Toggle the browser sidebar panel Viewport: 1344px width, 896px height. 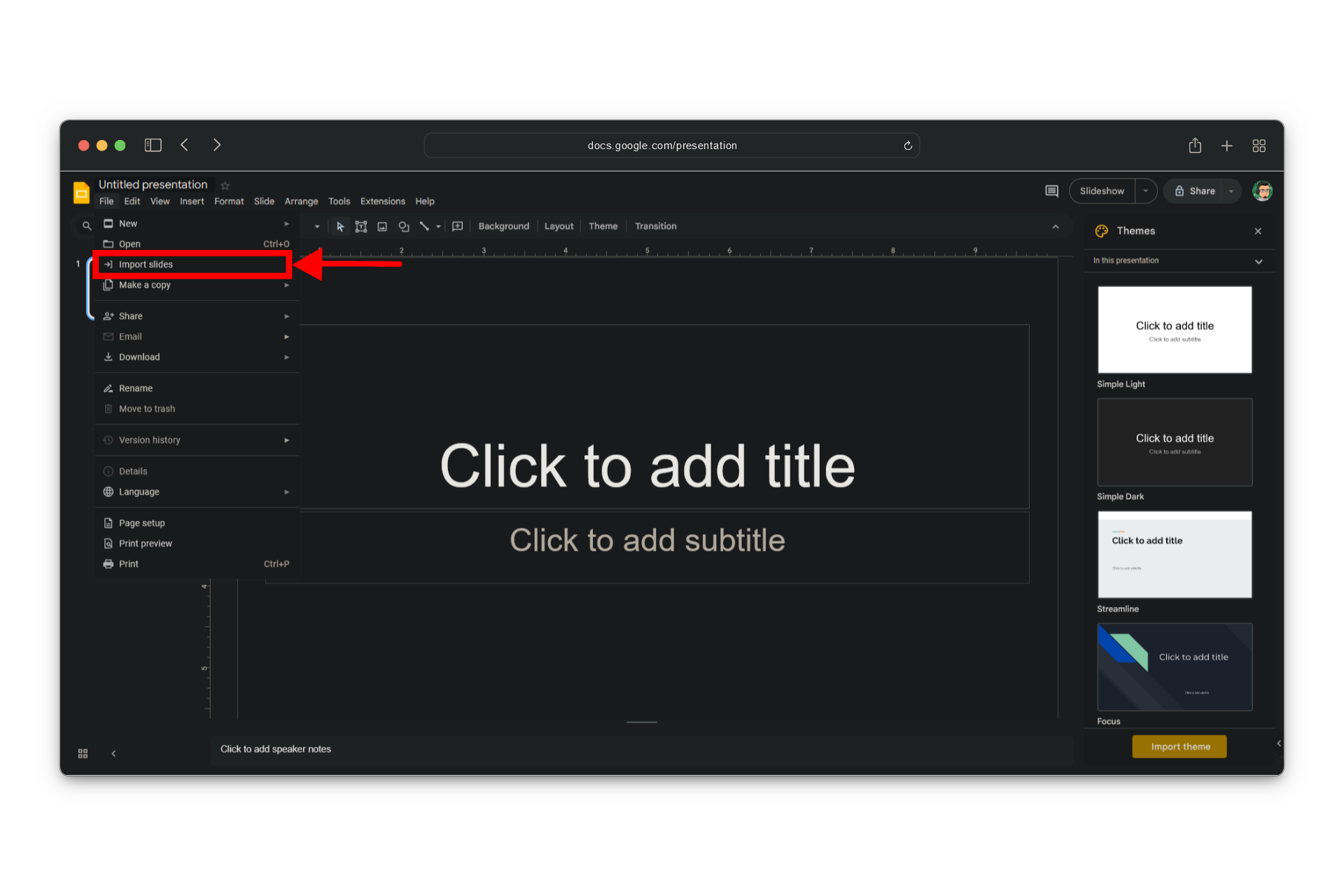[x=153, y=145]
